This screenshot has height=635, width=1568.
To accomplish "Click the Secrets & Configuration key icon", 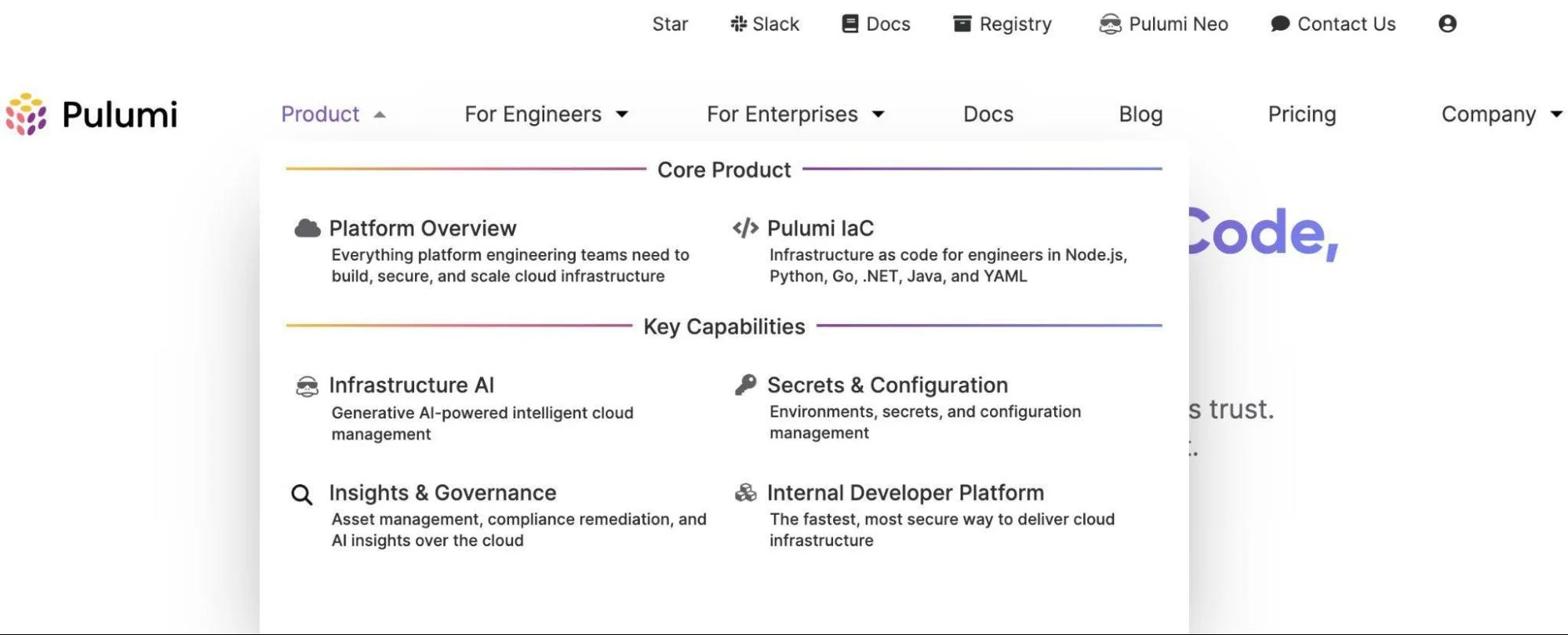I will [745, 385].
